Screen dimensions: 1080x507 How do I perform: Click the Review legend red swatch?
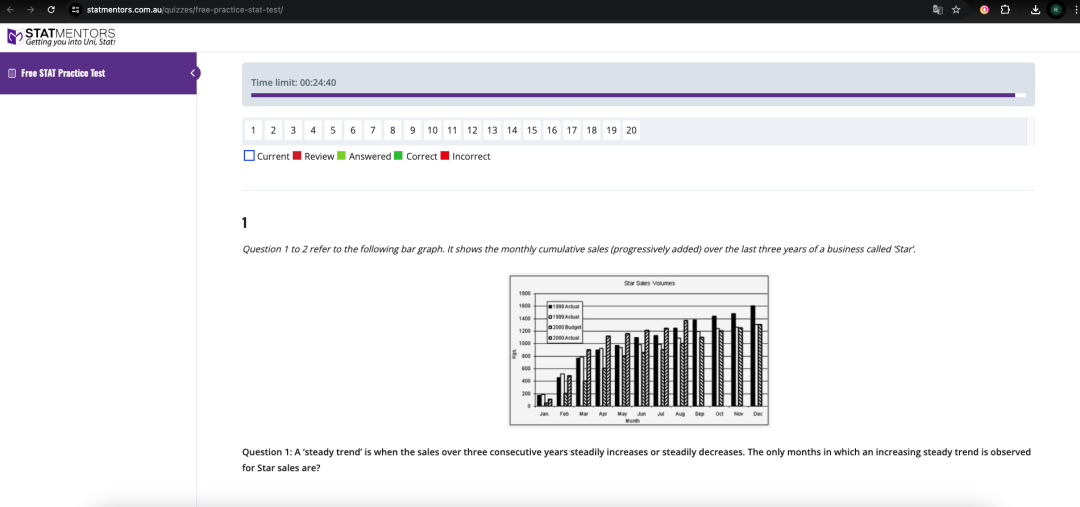pyautogui.click(x=297, y=156)
